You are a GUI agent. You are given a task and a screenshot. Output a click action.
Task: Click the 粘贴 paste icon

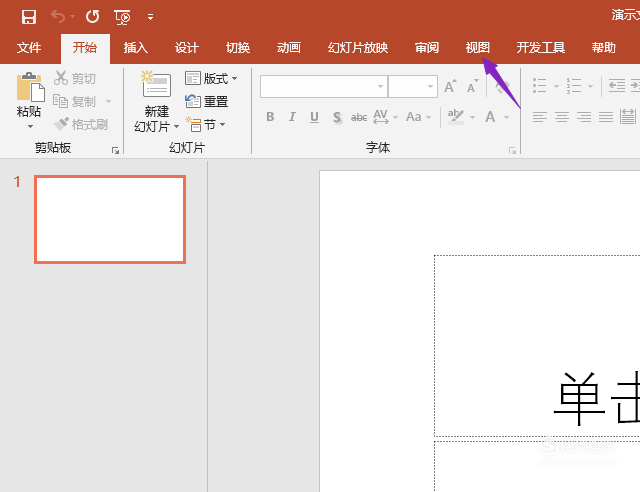click(x=29, y=87)
